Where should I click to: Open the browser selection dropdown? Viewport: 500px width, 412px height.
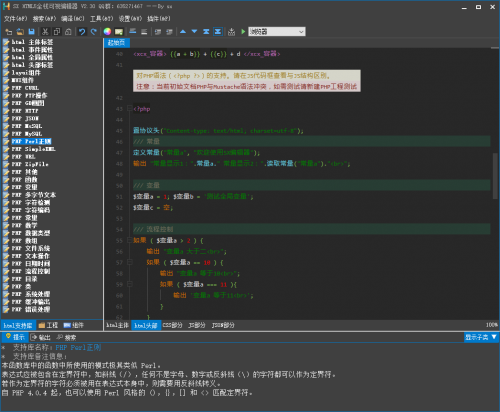[277, 32]
